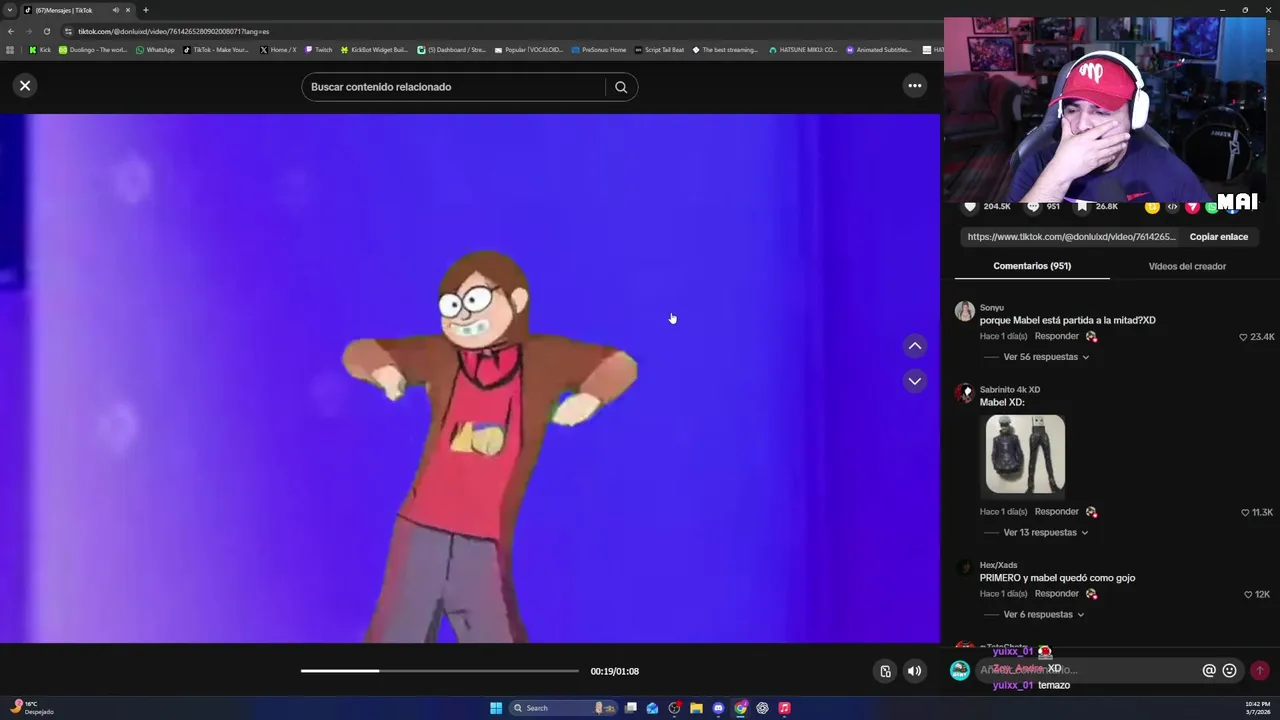The image size is (1280, 720).
Task: Open a new browser tab
Action: 145,10
